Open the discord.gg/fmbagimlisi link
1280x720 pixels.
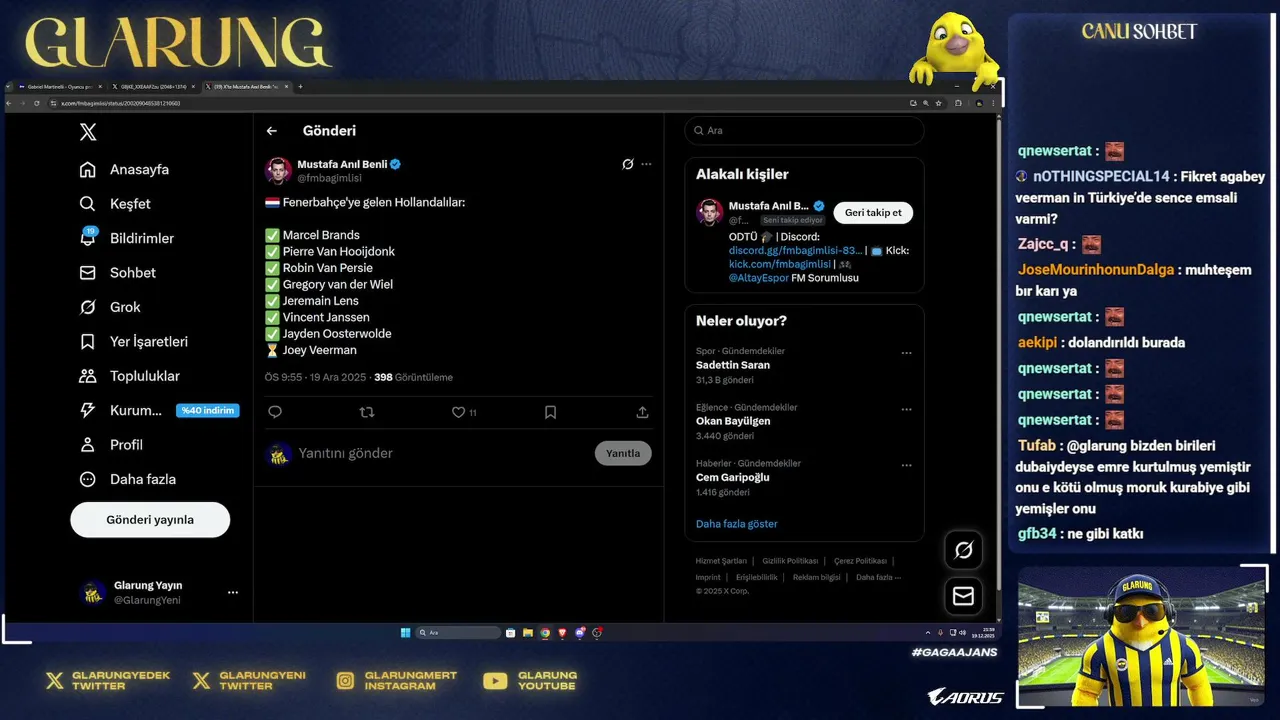point(795,251)
